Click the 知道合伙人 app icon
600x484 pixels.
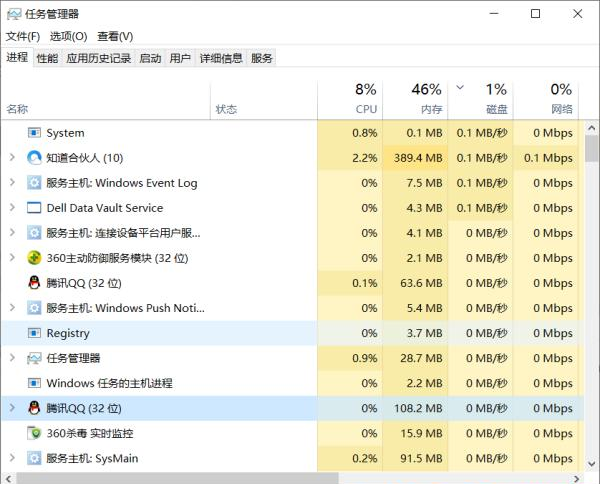[x=34, y=158]
